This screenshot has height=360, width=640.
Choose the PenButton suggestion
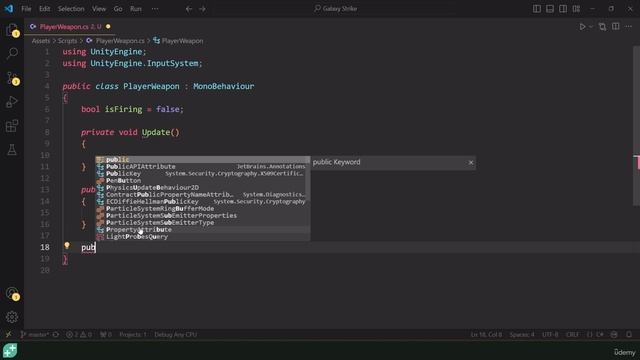click(202, 180)
